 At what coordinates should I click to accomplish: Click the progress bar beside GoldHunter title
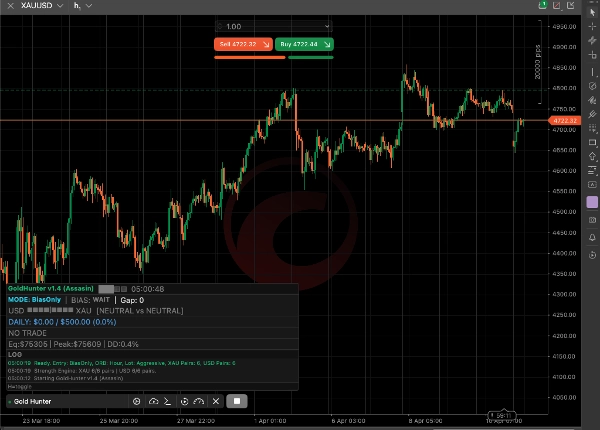point(112,289)
